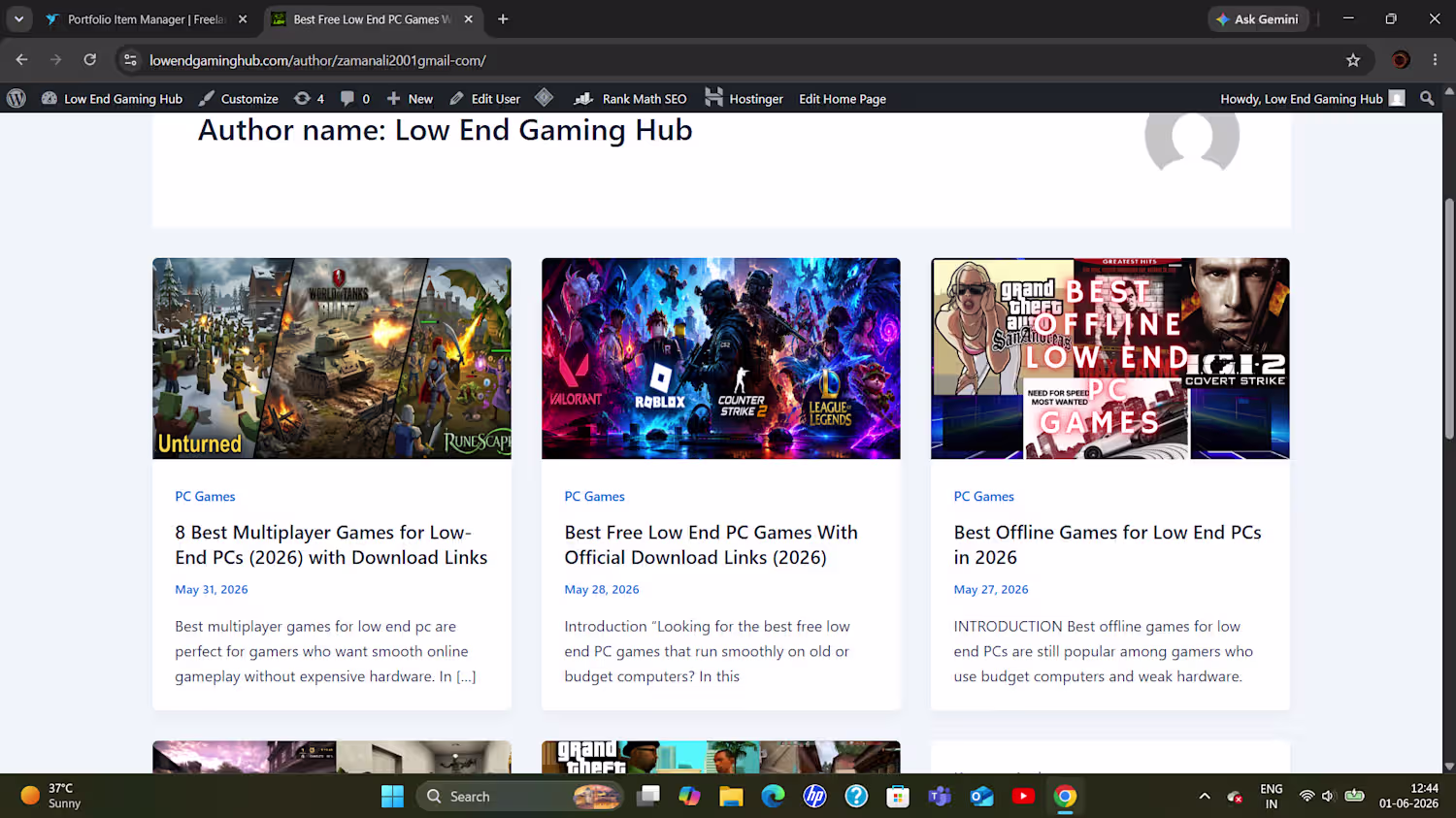Open File Explorer from the taskbar
Screen dimensions: 1456x818
coord(731,797)
